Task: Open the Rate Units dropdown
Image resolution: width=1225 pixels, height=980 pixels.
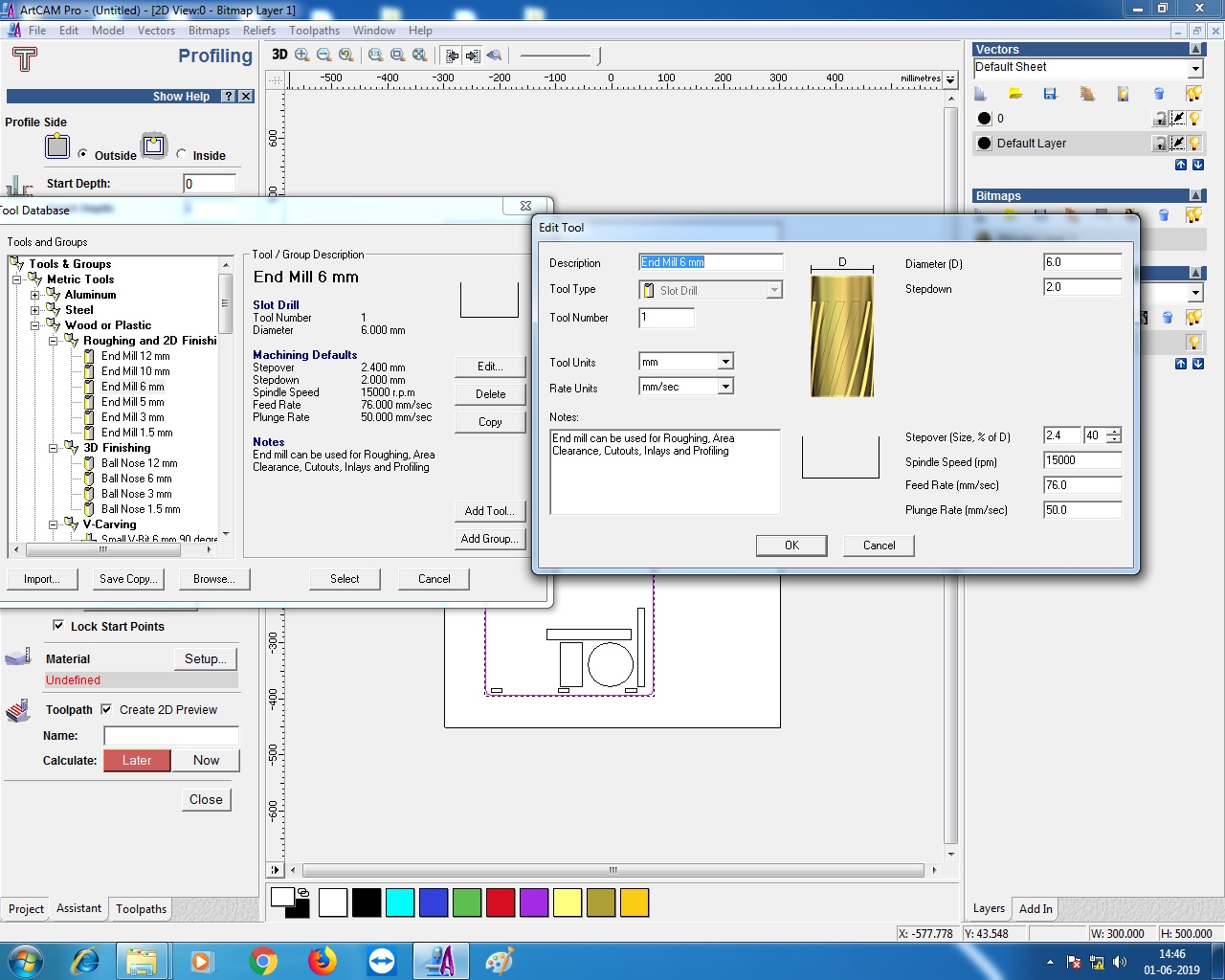Action: click(x=725, y=387)
